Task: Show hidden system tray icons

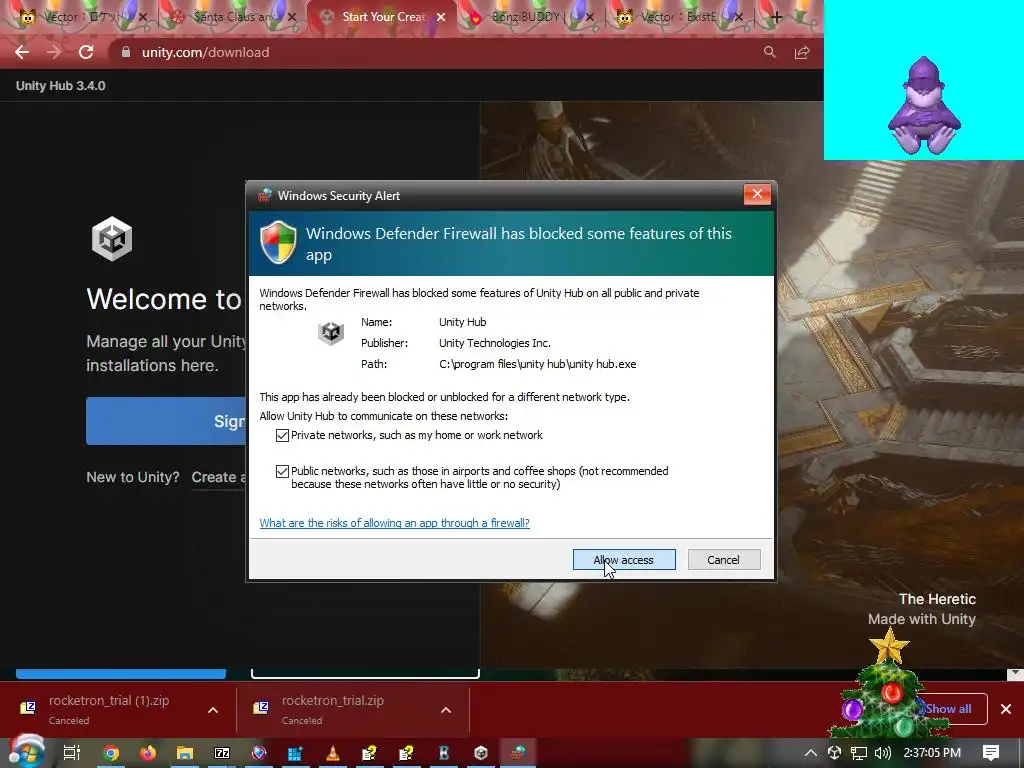Action: pyautogui.click(x=810, y=753)
